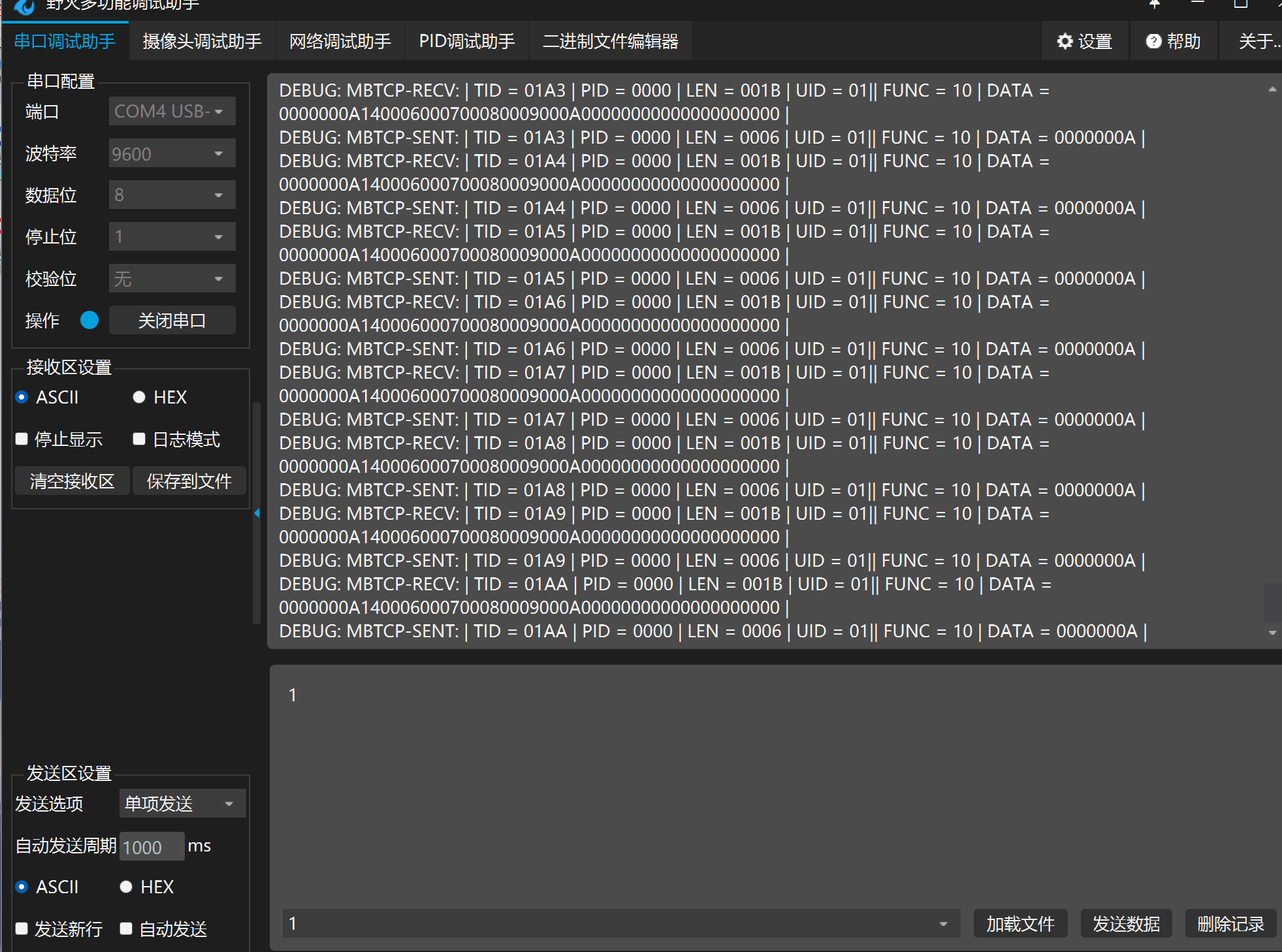The height and width of the screenshot is (952, 1282).
Task: Click the help question mark icon
Action: click(x=1153, y=41)
